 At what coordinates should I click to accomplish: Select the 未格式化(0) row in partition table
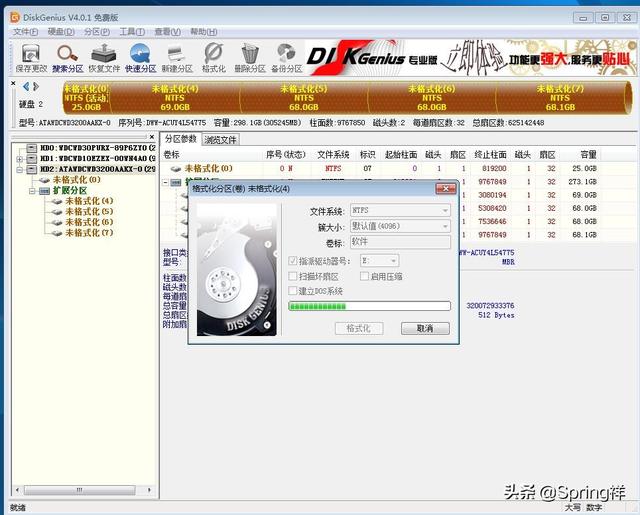pyautogui.click(x=380, y=169)
